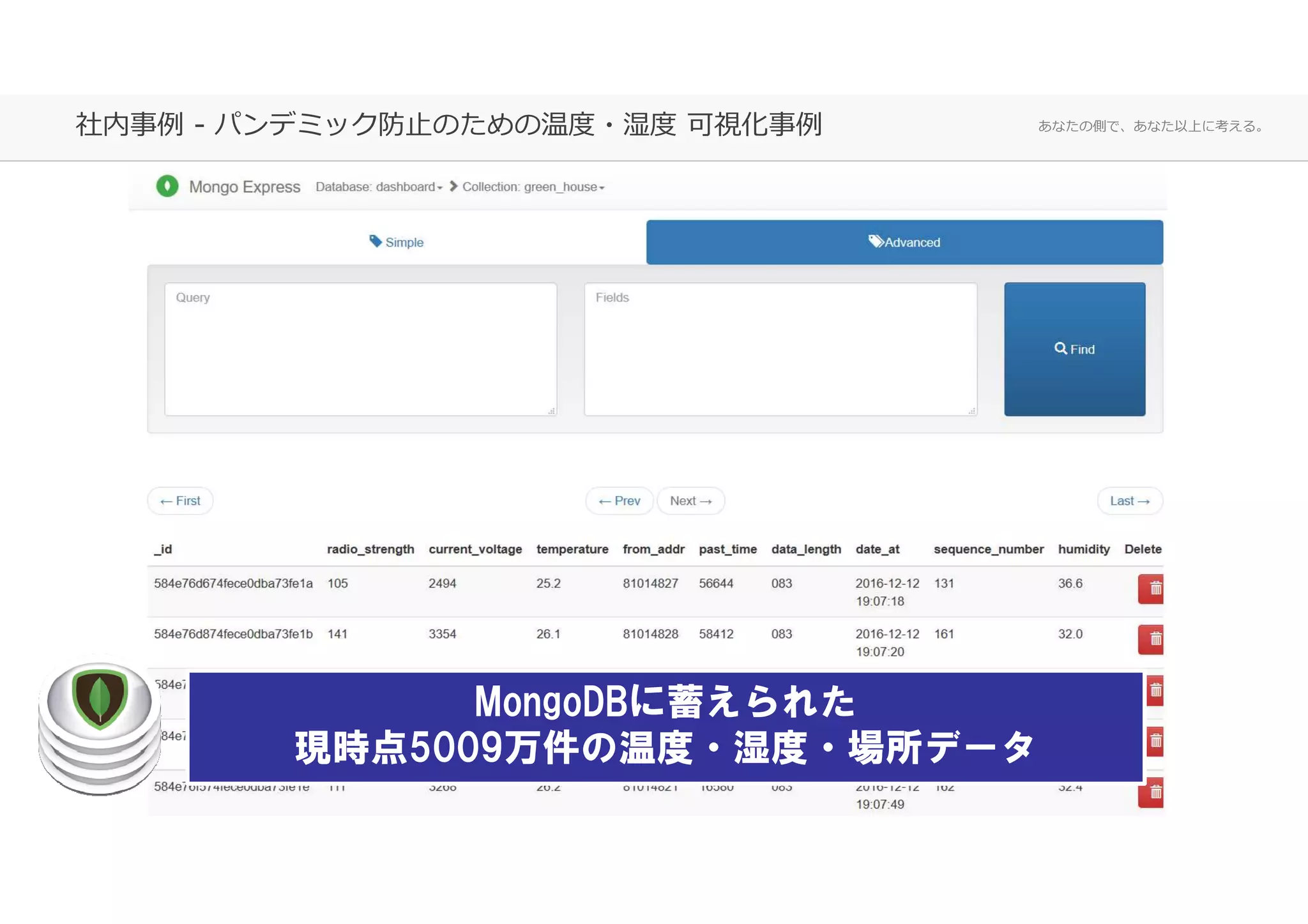Jump to the Last page
The height and width of the screenshot is (924, 1308).
pyautogui.click(x=1129, y=501)
